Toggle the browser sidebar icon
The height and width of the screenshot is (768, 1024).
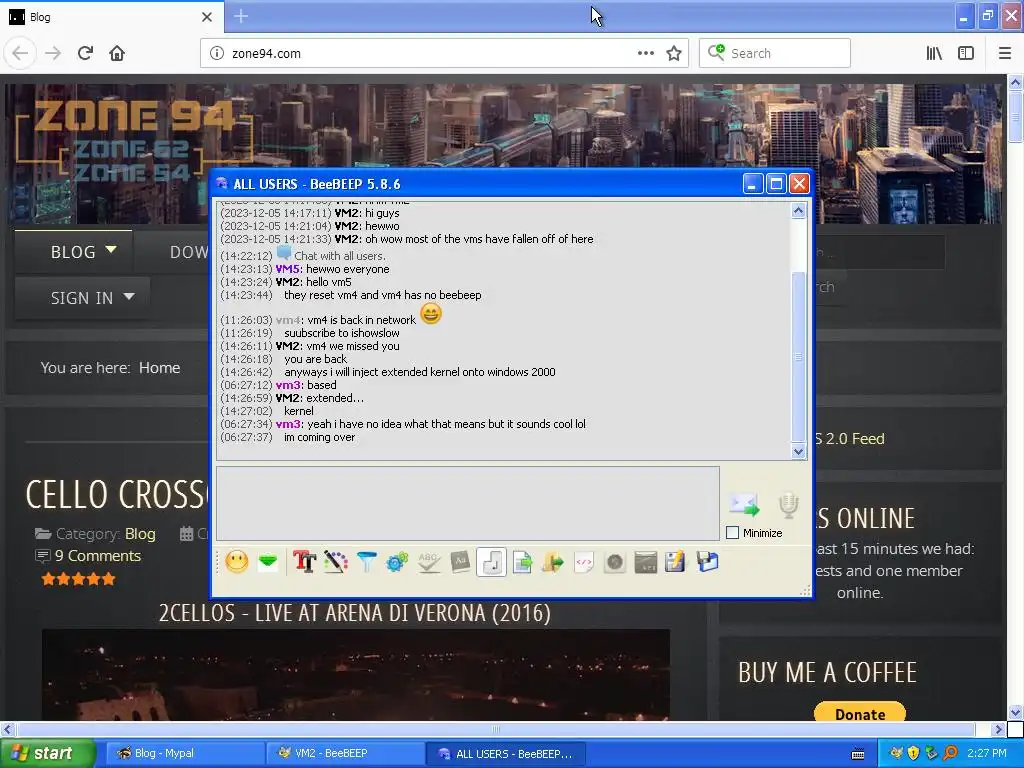pos(966,54)
